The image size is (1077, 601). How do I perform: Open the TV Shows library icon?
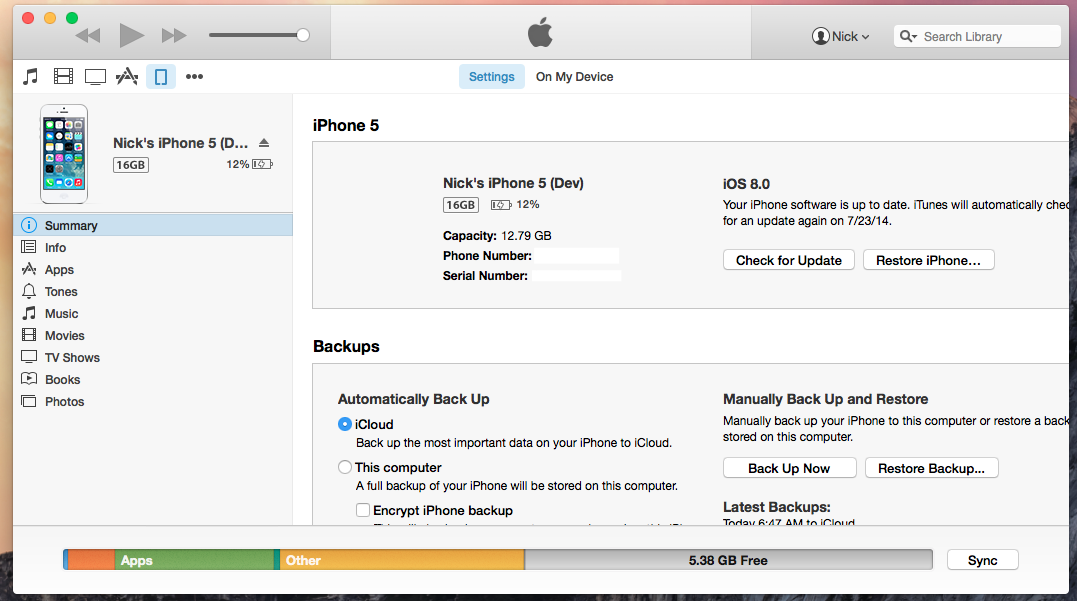tap(95, 76)
